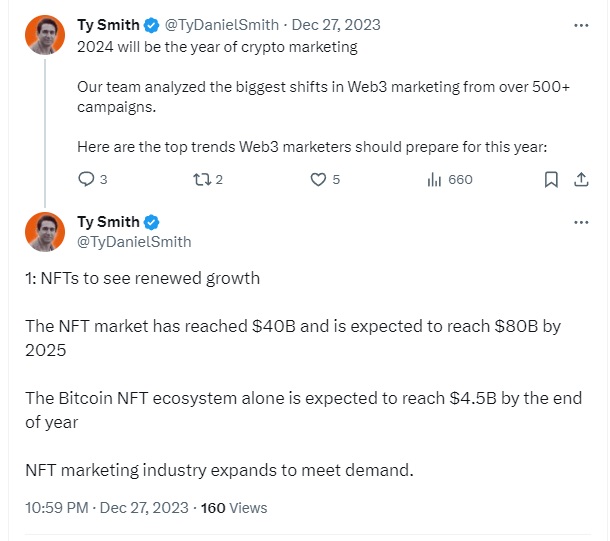Screen dimensions: 610x541
Task: Bookmark the first tweet
Action: (x=551, y=179)
